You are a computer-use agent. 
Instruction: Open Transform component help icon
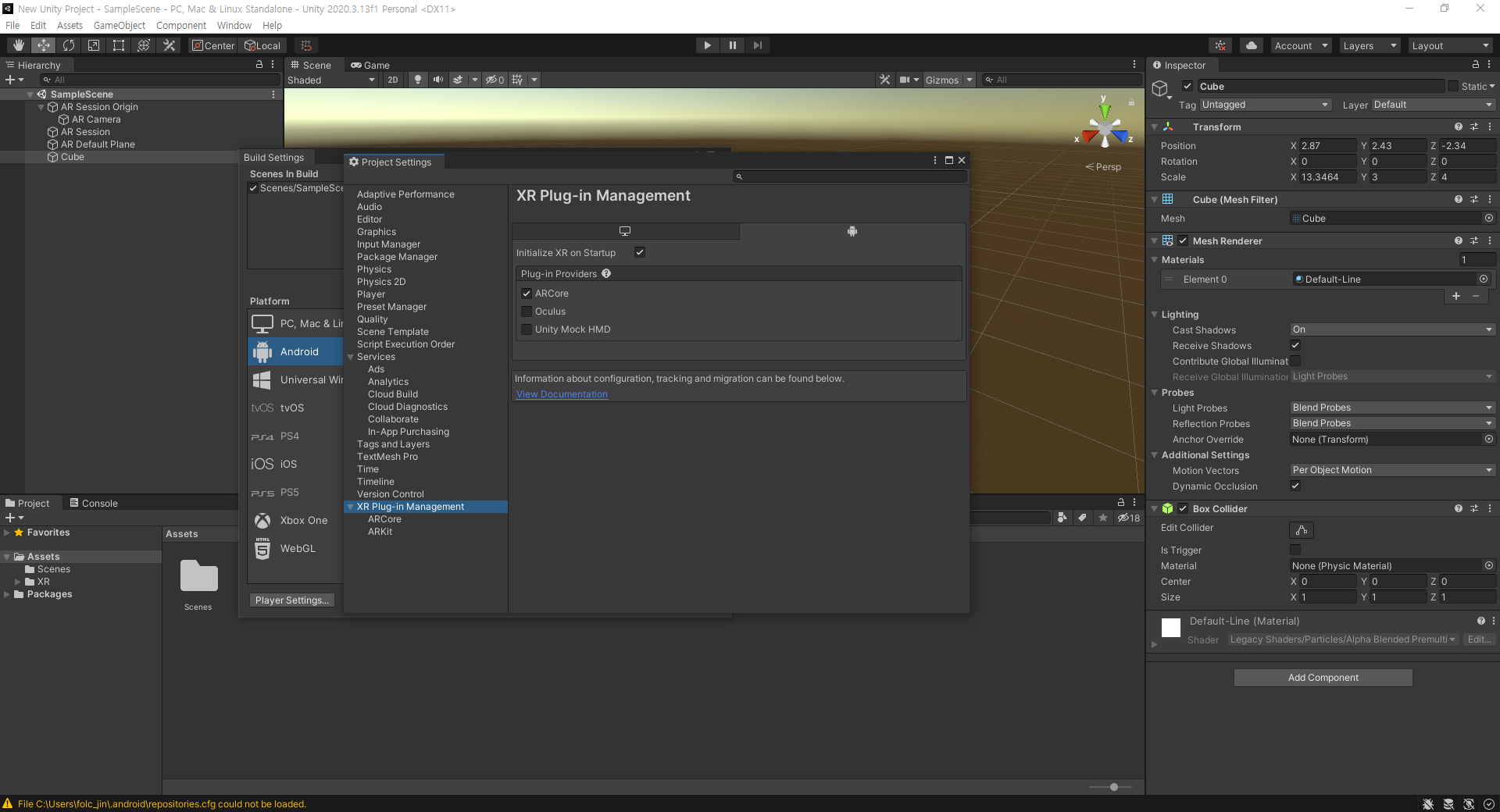1458,126
